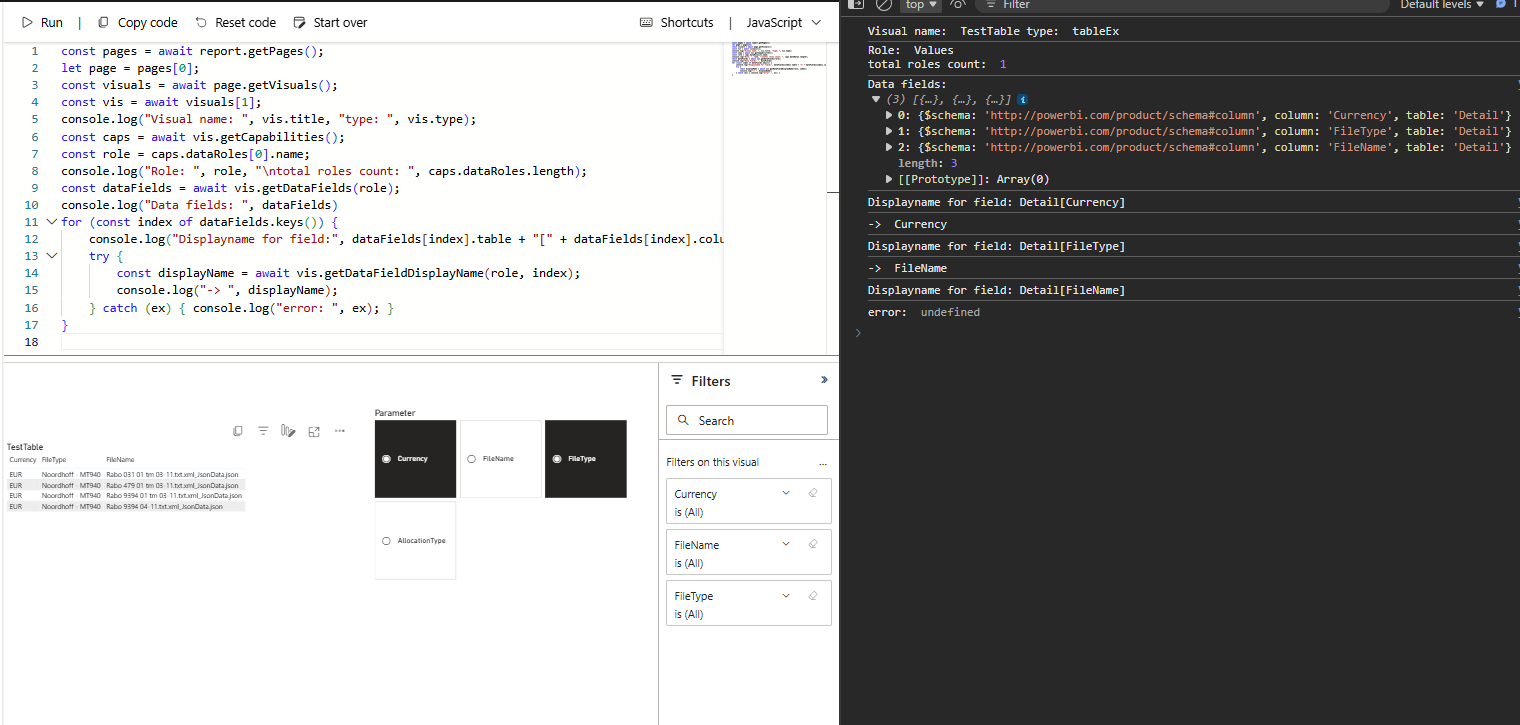Expand the FileType filter card chevron

786,595
